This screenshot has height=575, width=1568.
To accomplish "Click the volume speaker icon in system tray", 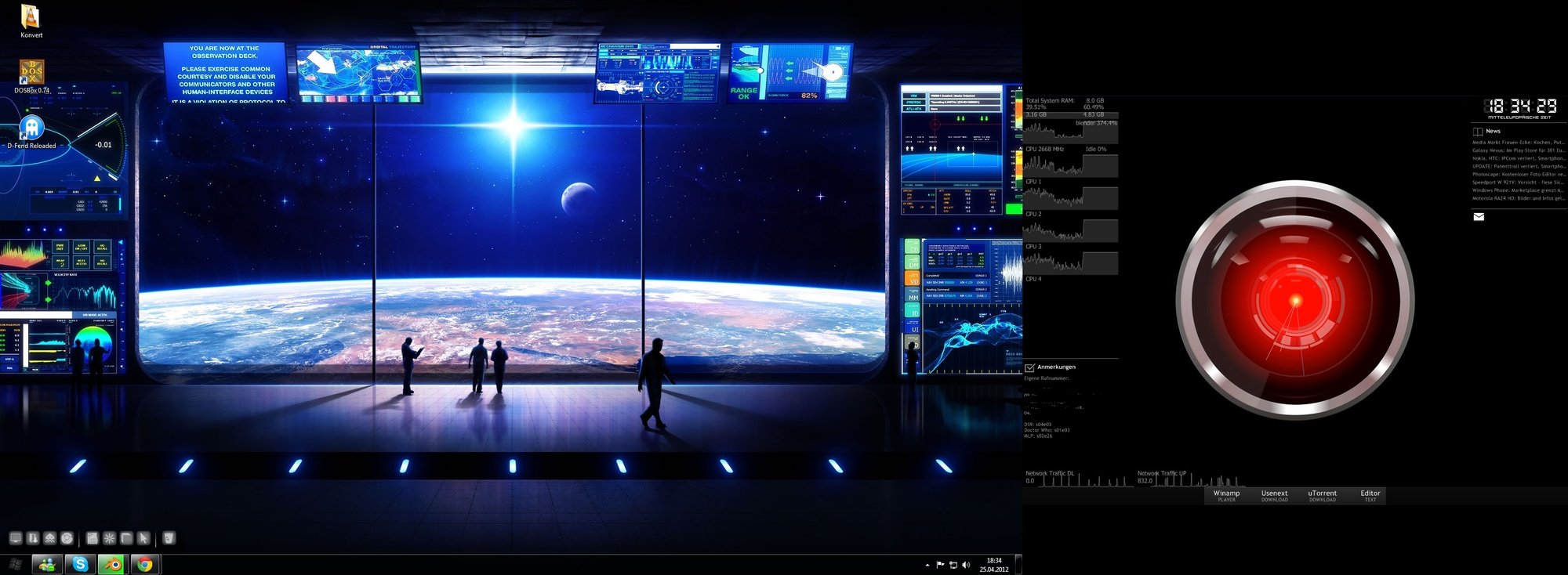I will coord(966,565).
